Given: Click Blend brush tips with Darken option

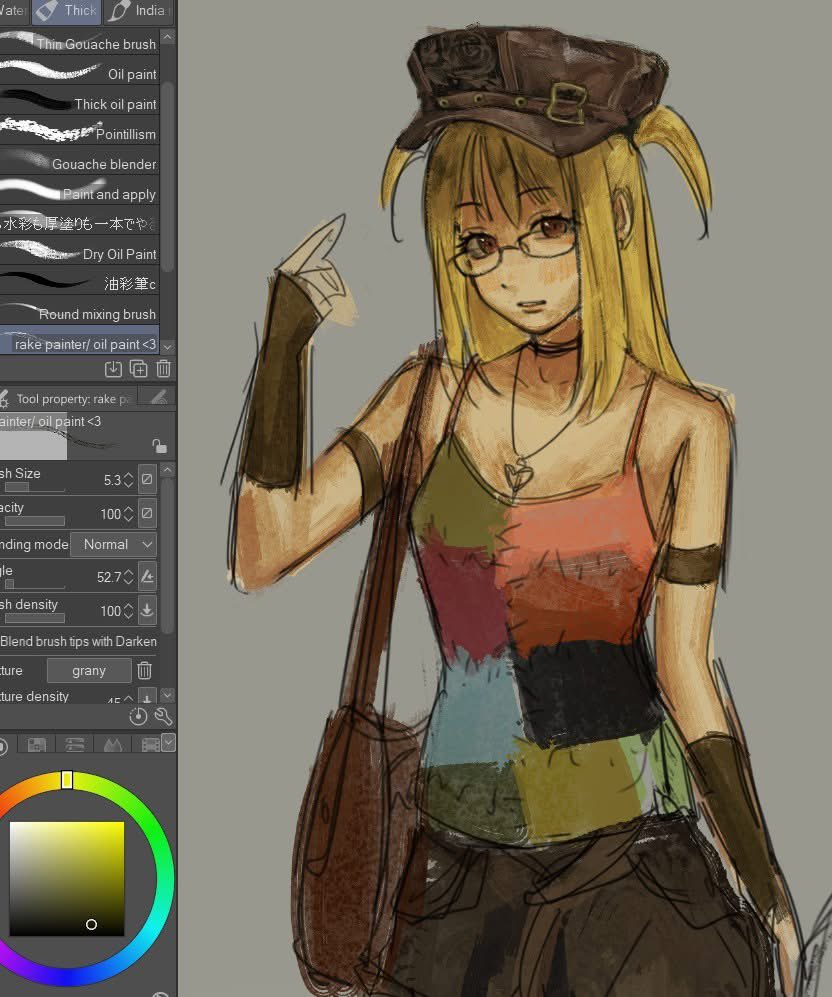Looking at the screenshot, I should pos(78,641).
